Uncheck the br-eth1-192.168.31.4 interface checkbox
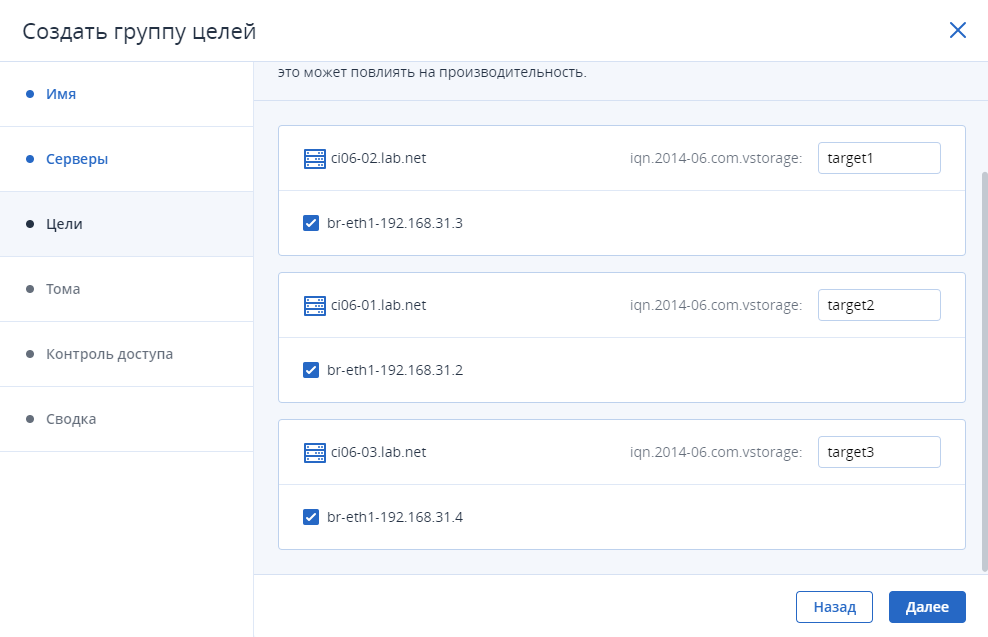Screen dimensions: 988x637 point(311,517)
